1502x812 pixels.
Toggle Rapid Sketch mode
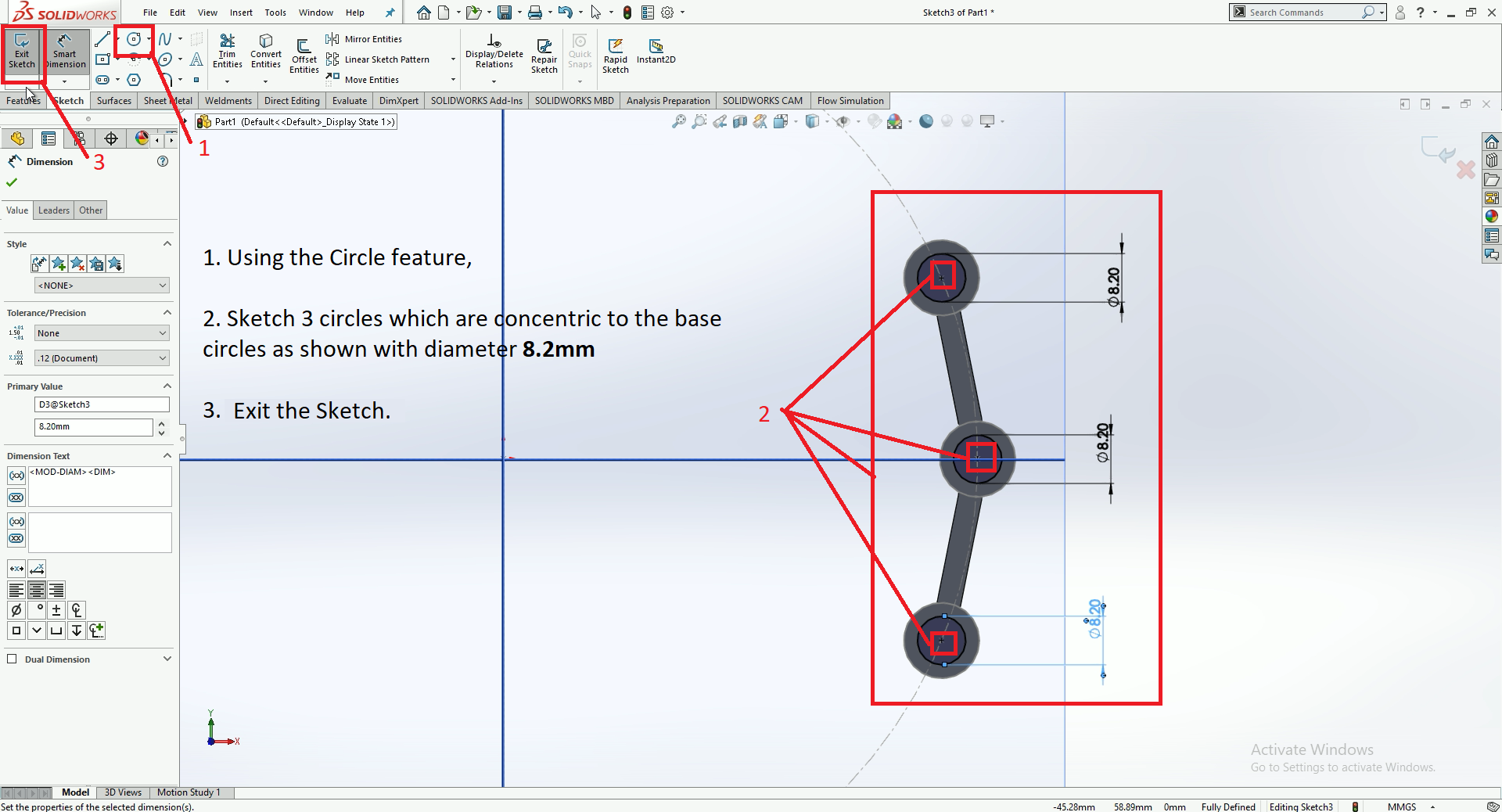616,56
